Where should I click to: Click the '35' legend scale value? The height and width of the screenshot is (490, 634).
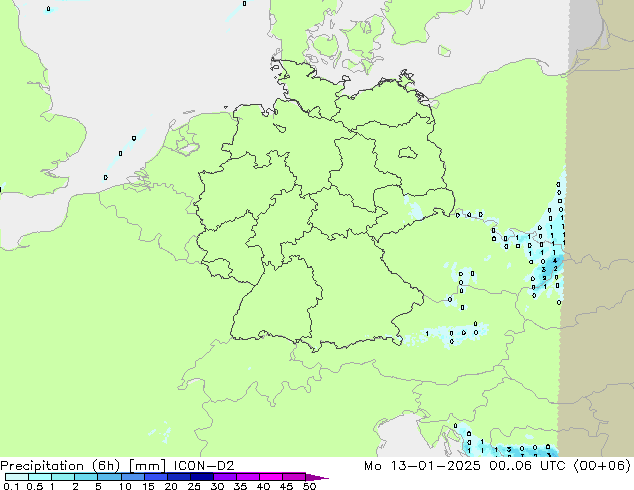(240, 486)
